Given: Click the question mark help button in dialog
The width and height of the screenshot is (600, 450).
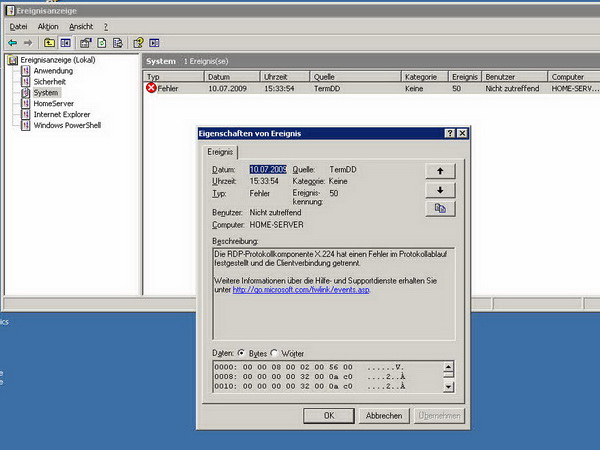Looking at the screenshot, I should point(450,133).
